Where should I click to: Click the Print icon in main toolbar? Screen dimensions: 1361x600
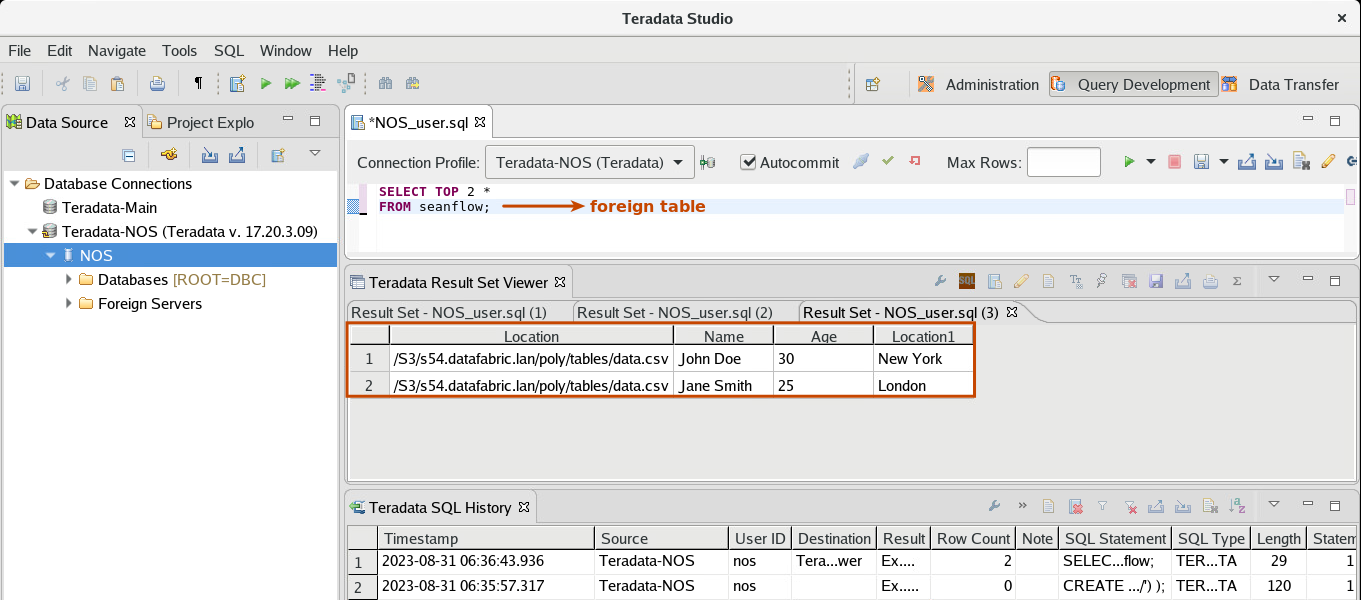(158, 84)
